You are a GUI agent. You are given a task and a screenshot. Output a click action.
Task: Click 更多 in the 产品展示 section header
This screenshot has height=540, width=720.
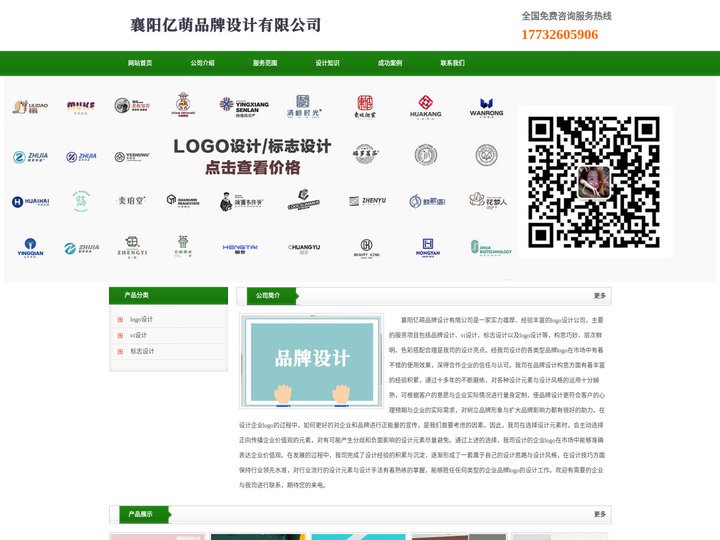[600, 514]
